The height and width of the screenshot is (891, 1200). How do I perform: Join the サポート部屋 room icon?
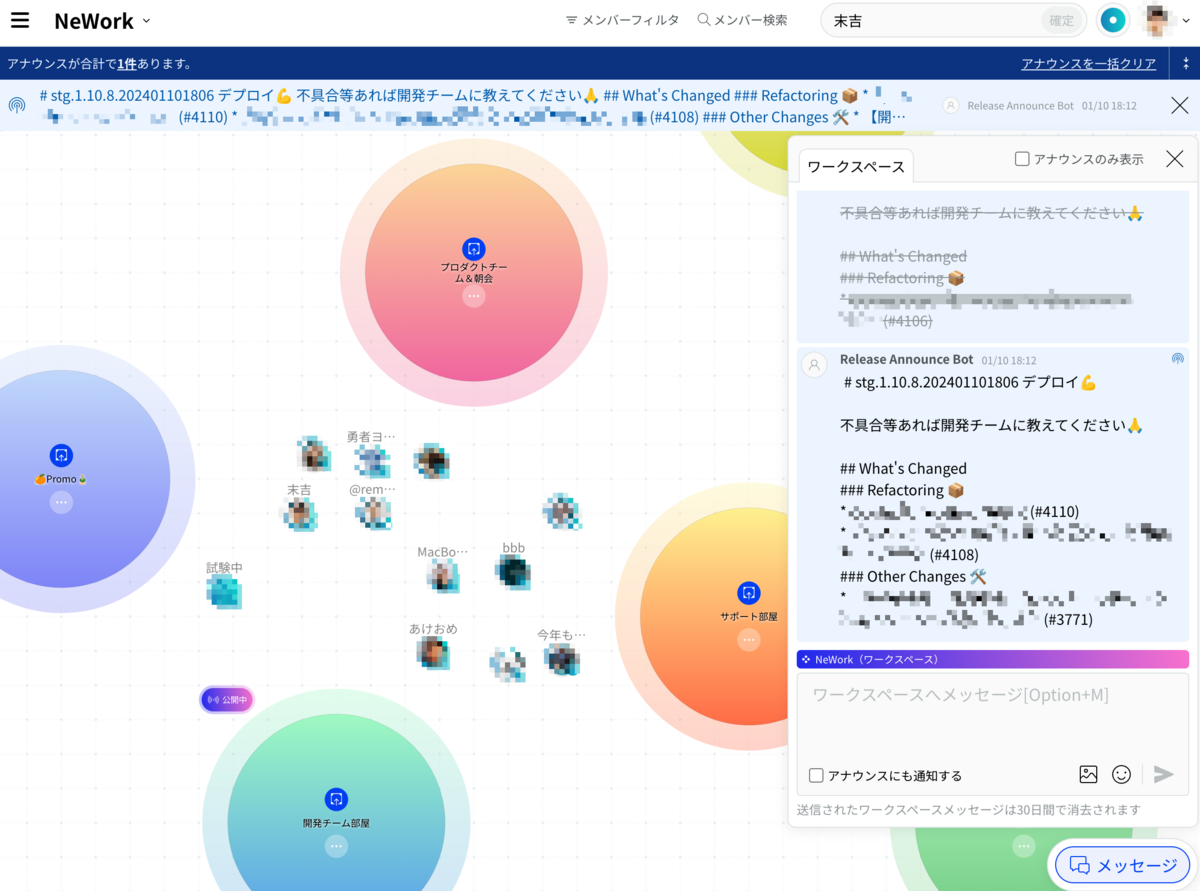(749, 593)
